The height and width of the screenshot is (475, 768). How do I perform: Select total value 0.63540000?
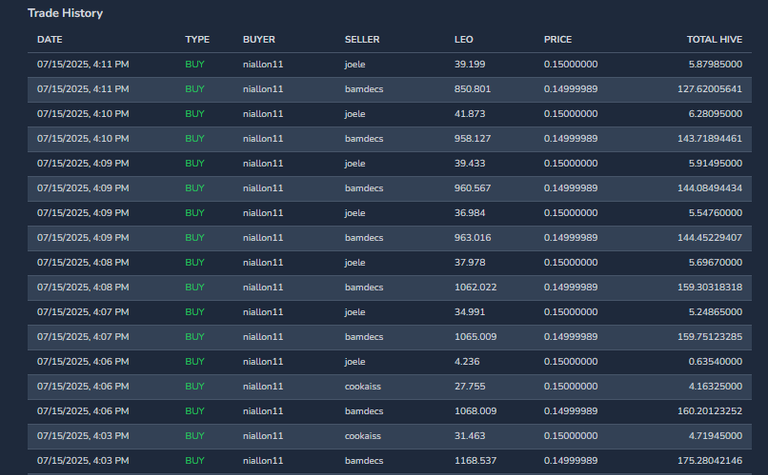click(716, 361)
